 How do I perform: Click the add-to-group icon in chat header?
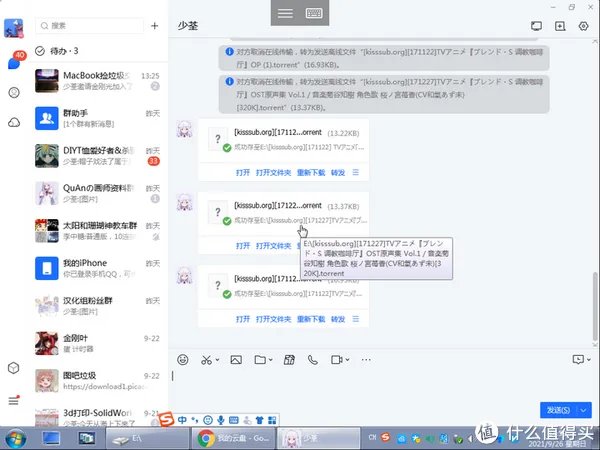(x=560, y=26)
